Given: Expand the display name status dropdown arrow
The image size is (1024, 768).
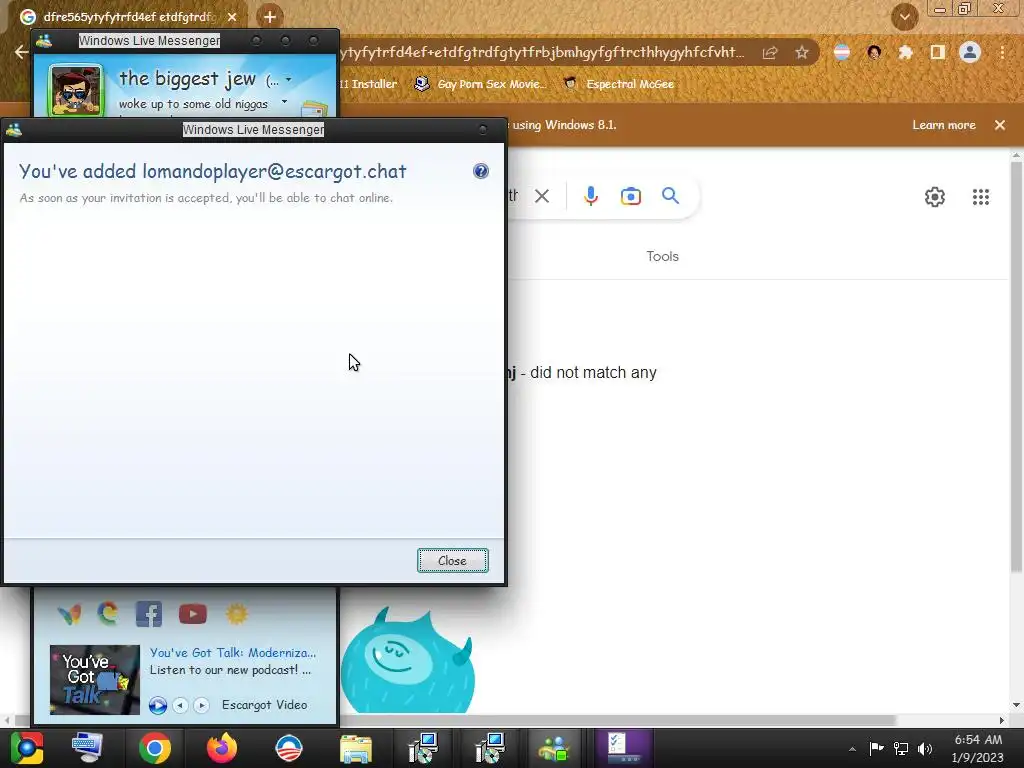Looking at the screenshot, I should point(289,80).
